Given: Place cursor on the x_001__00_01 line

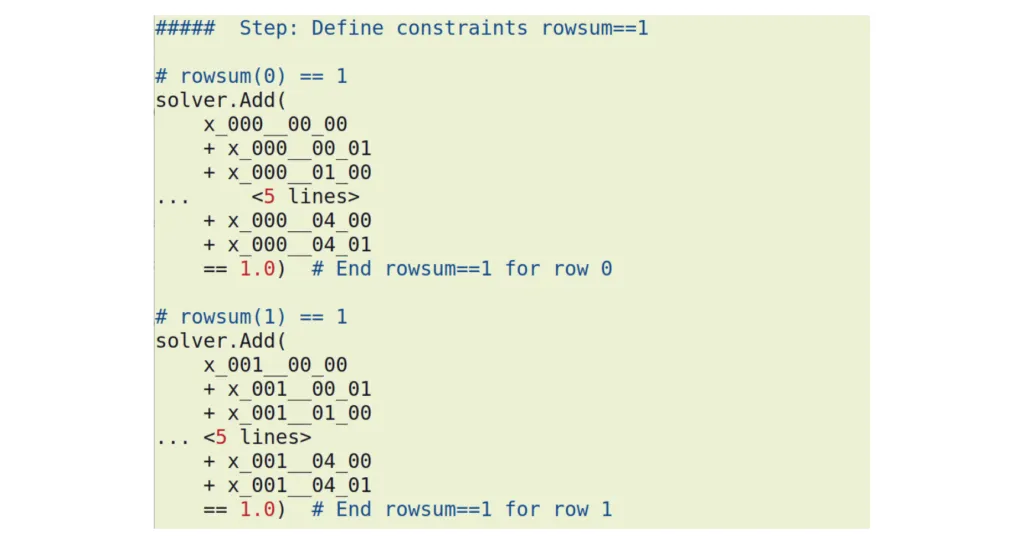Looking at the screenshot, I should (x=299, y=389).
